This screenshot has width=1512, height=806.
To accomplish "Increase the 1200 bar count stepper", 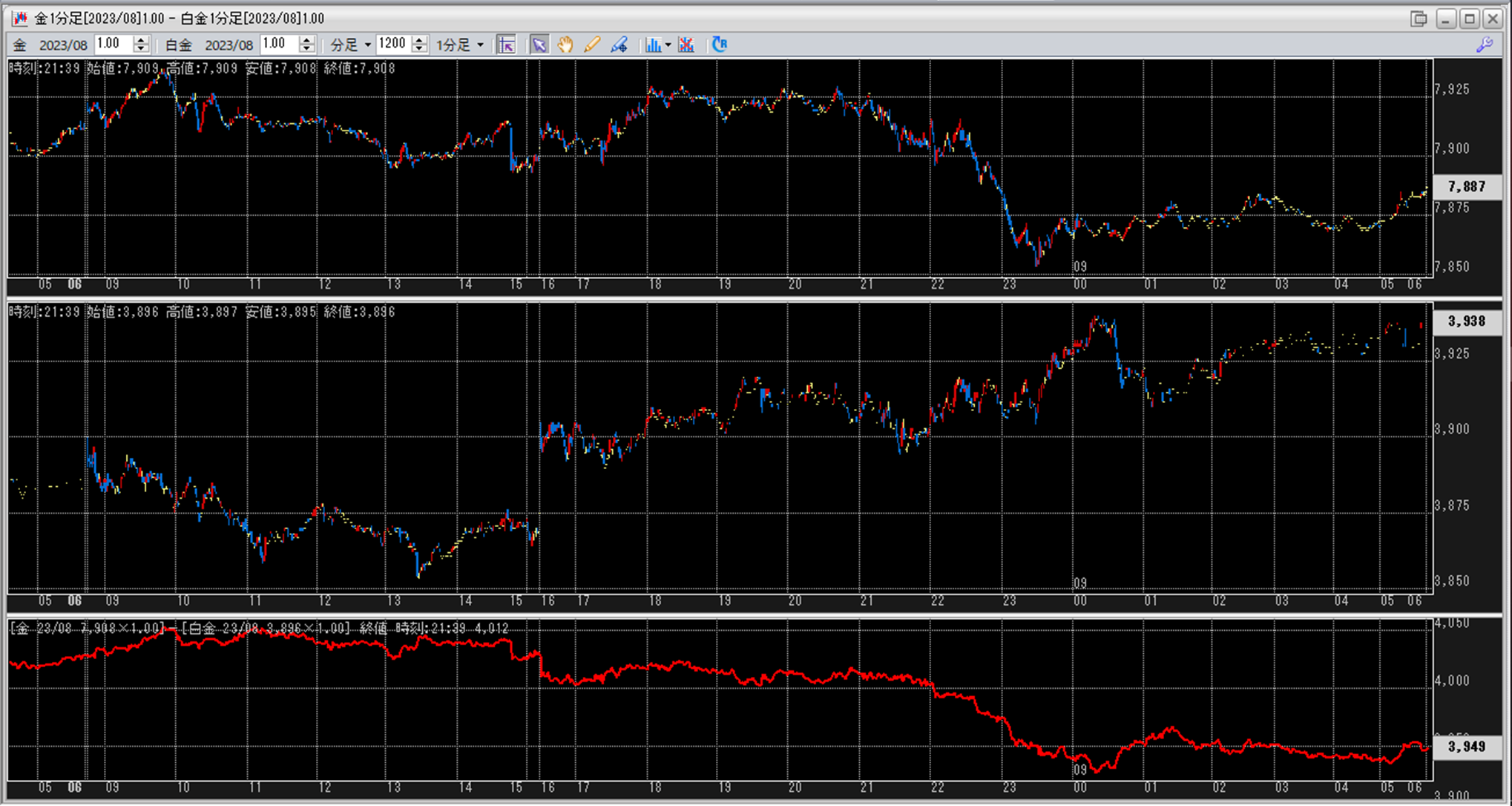I will coord(419,40).
